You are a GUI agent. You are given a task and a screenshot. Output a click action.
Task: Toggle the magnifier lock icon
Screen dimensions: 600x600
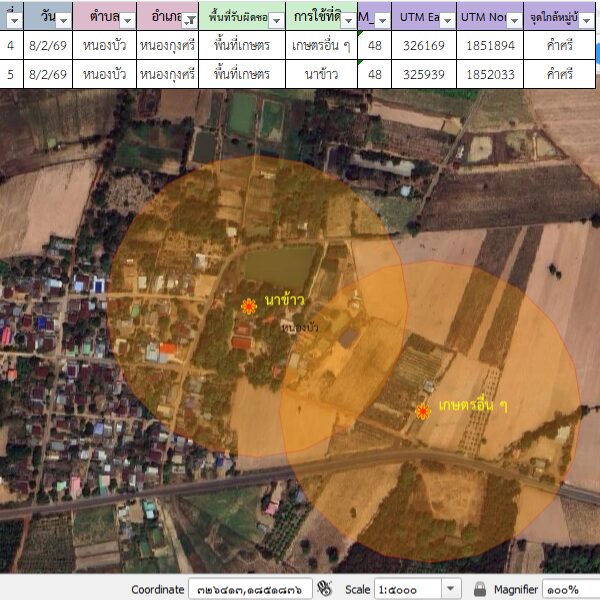point(480,589)
